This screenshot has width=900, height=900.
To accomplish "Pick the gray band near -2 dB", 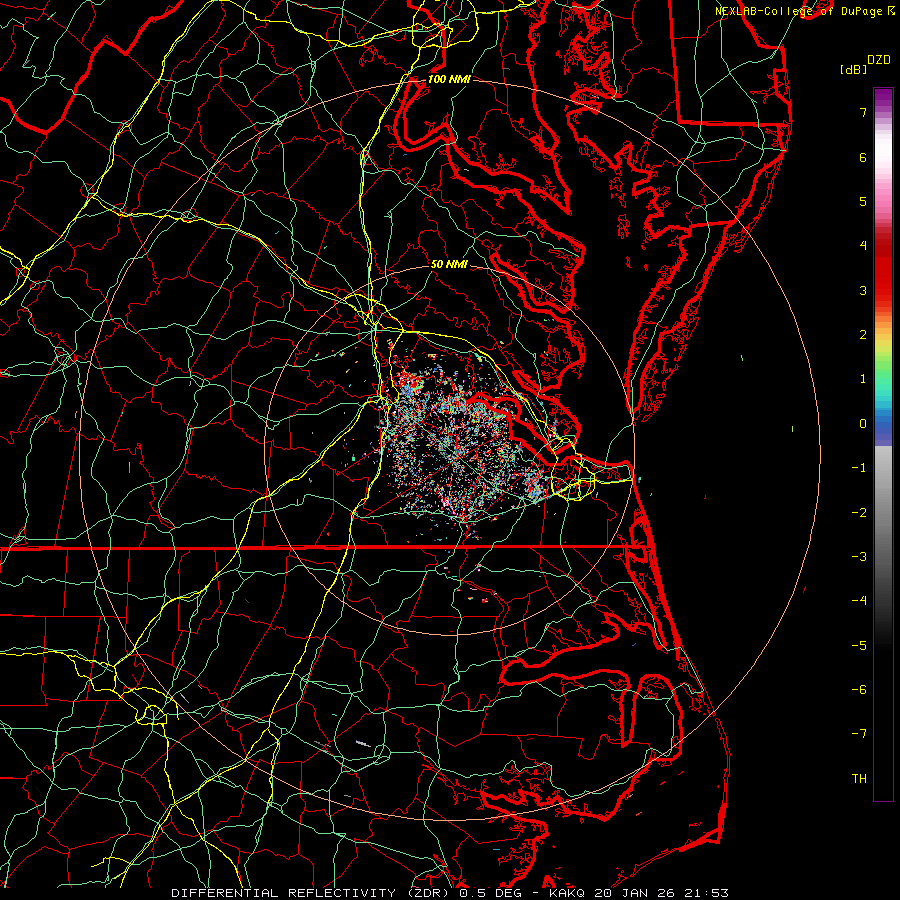I will [x=883, y=513].
